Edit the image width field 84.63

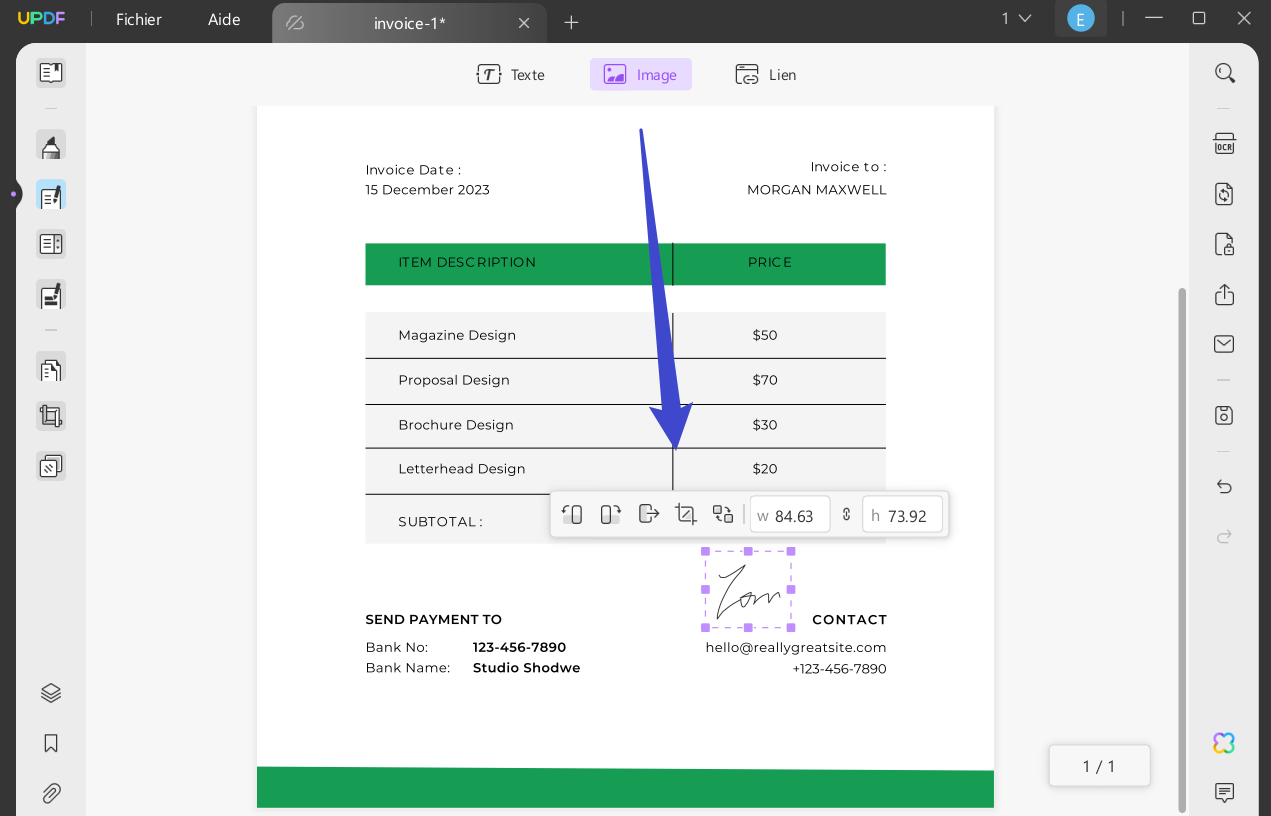tap(790, 516)
